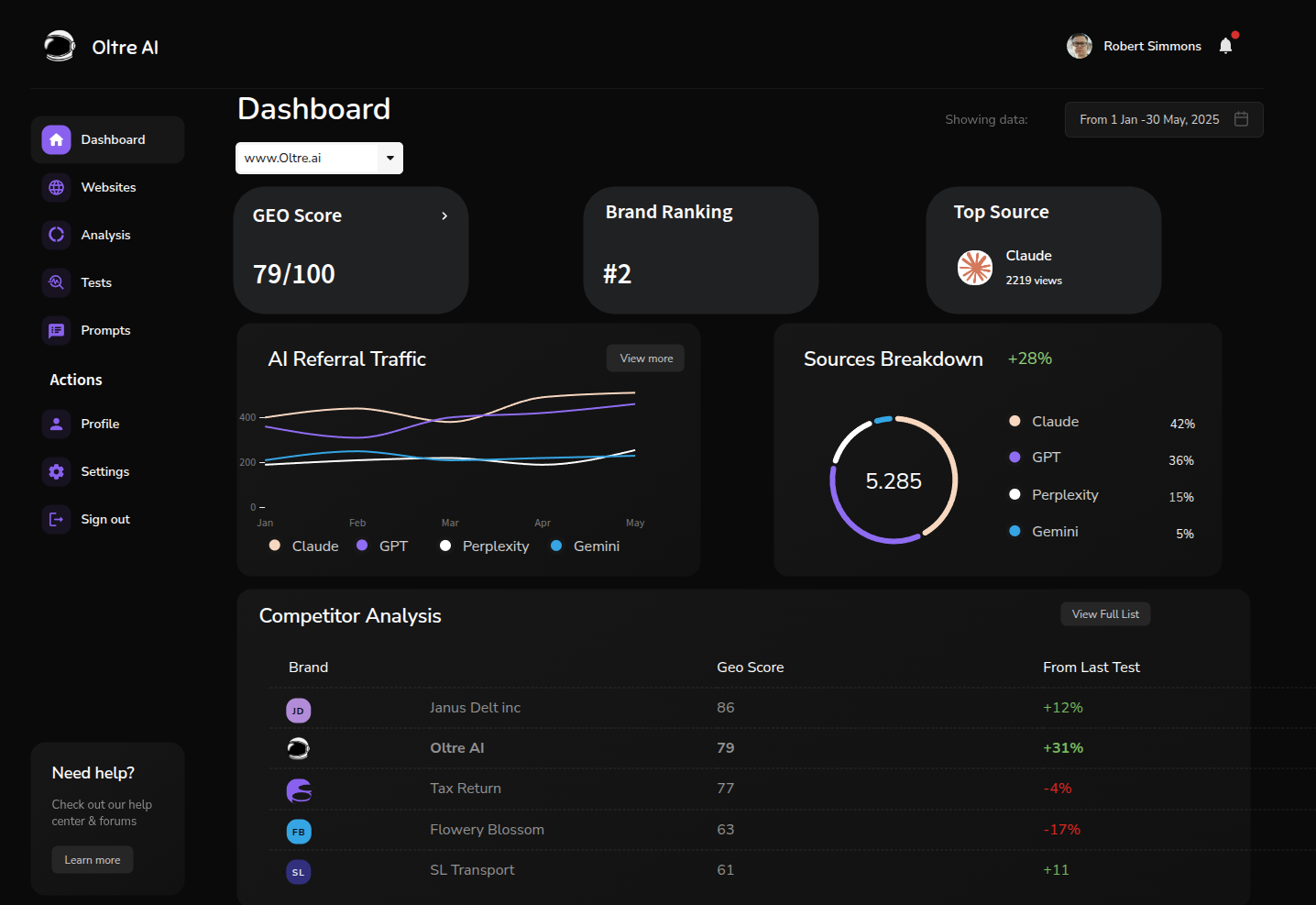Open Settings via the gear icon
Image resolution: width=1316 pixels, height=905 pixels.
[56, 471]
